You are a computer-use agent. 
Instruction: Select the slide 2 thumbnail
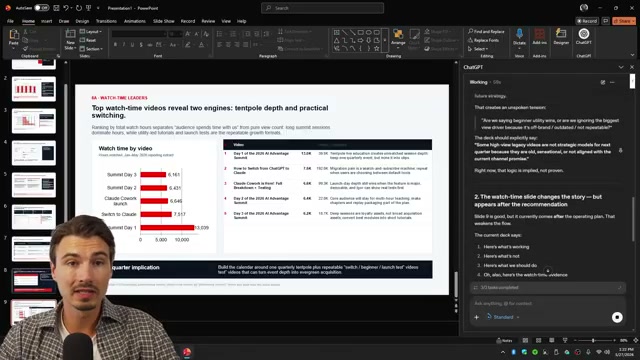(33, 89)
